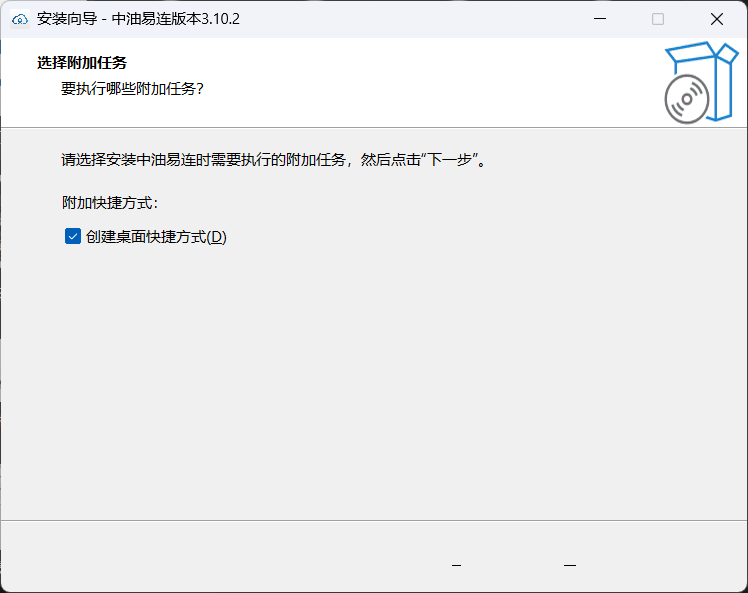
Task: Uncheck the 创建桌面快捷方式 checkbox
Action: (73, 236)
